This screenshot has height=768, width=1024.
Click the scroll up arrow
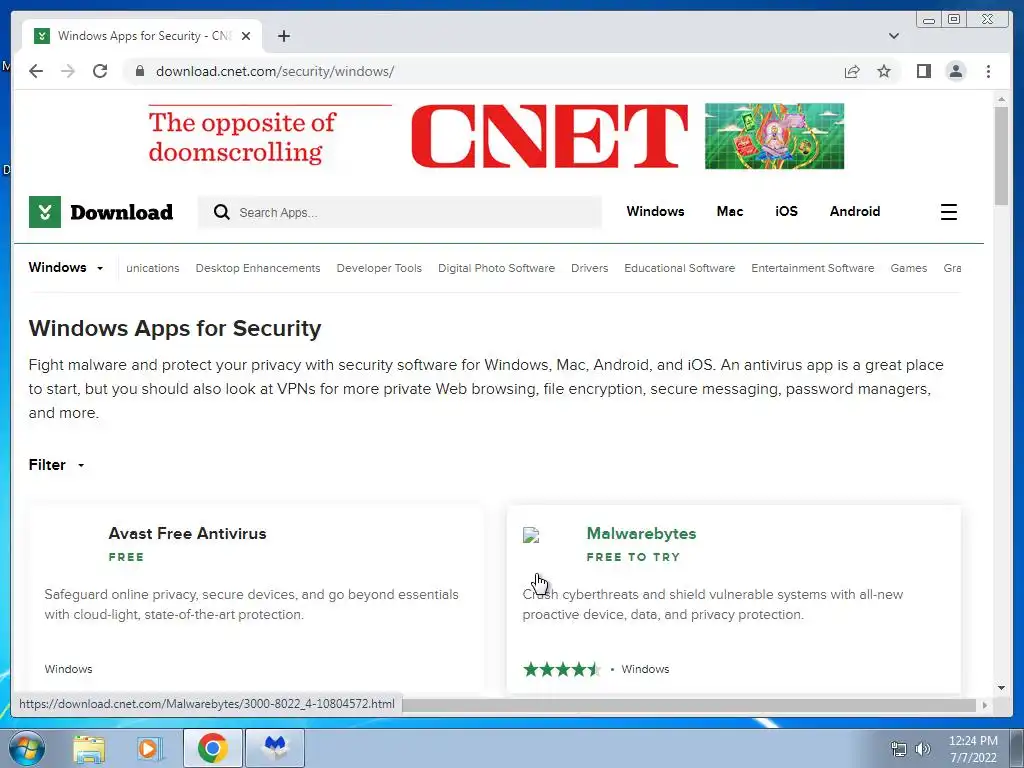click(1001, 99)
